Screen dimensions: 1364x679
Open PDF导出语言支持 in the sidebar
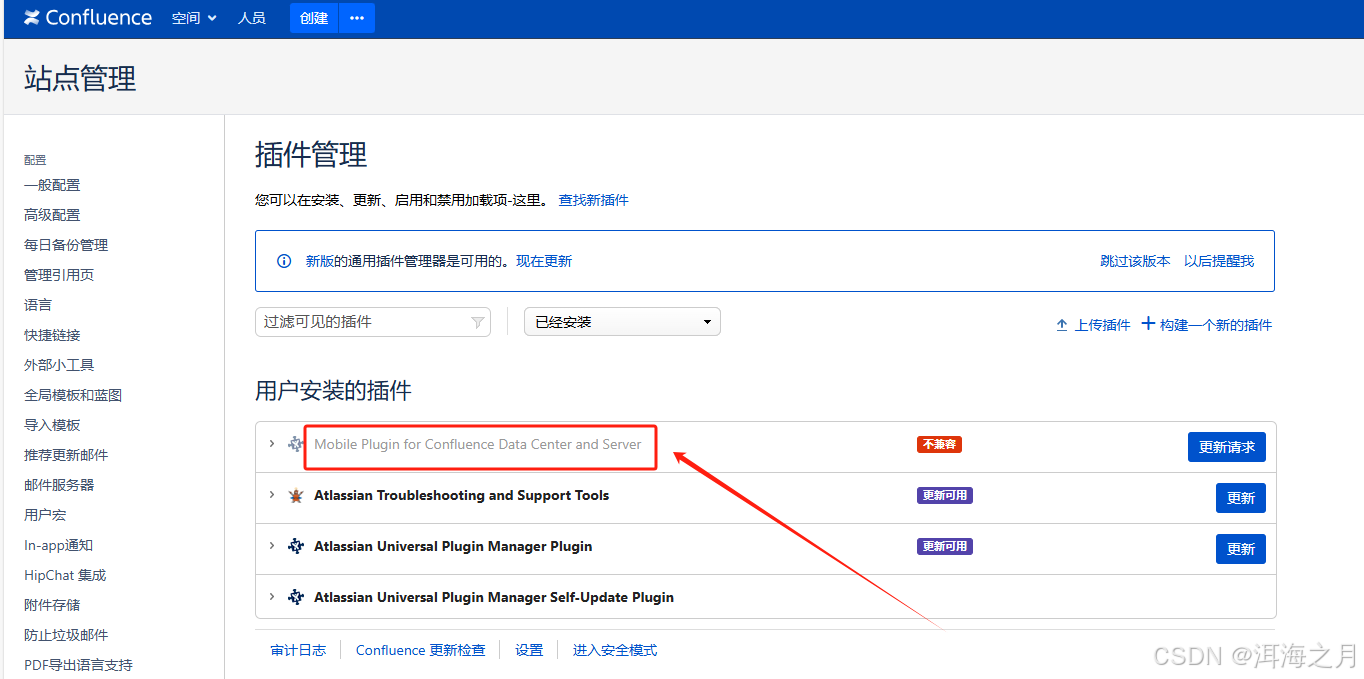(78, 665)
